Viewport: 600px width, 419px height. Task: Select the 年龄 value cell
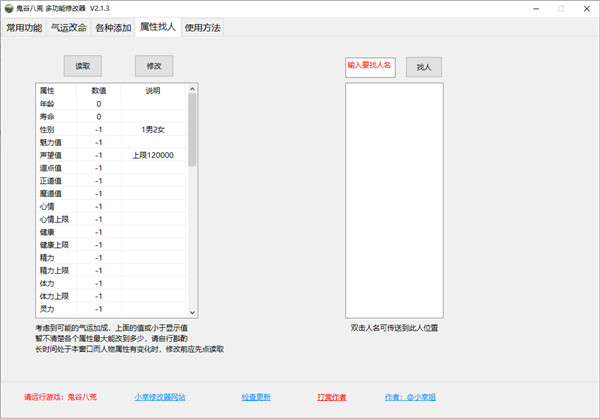pyautogui.click(x=99, y=104)
